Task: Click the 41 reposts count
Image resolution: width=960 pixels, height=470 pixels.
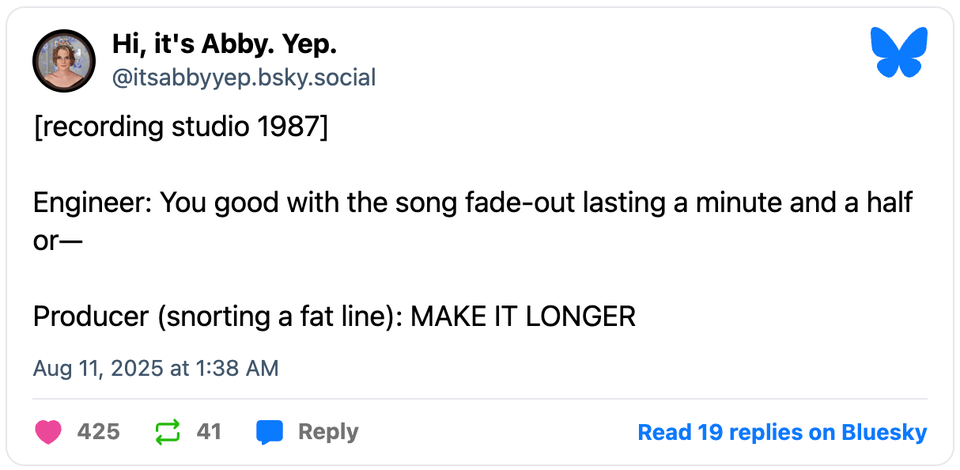Action: pos(209,432)
